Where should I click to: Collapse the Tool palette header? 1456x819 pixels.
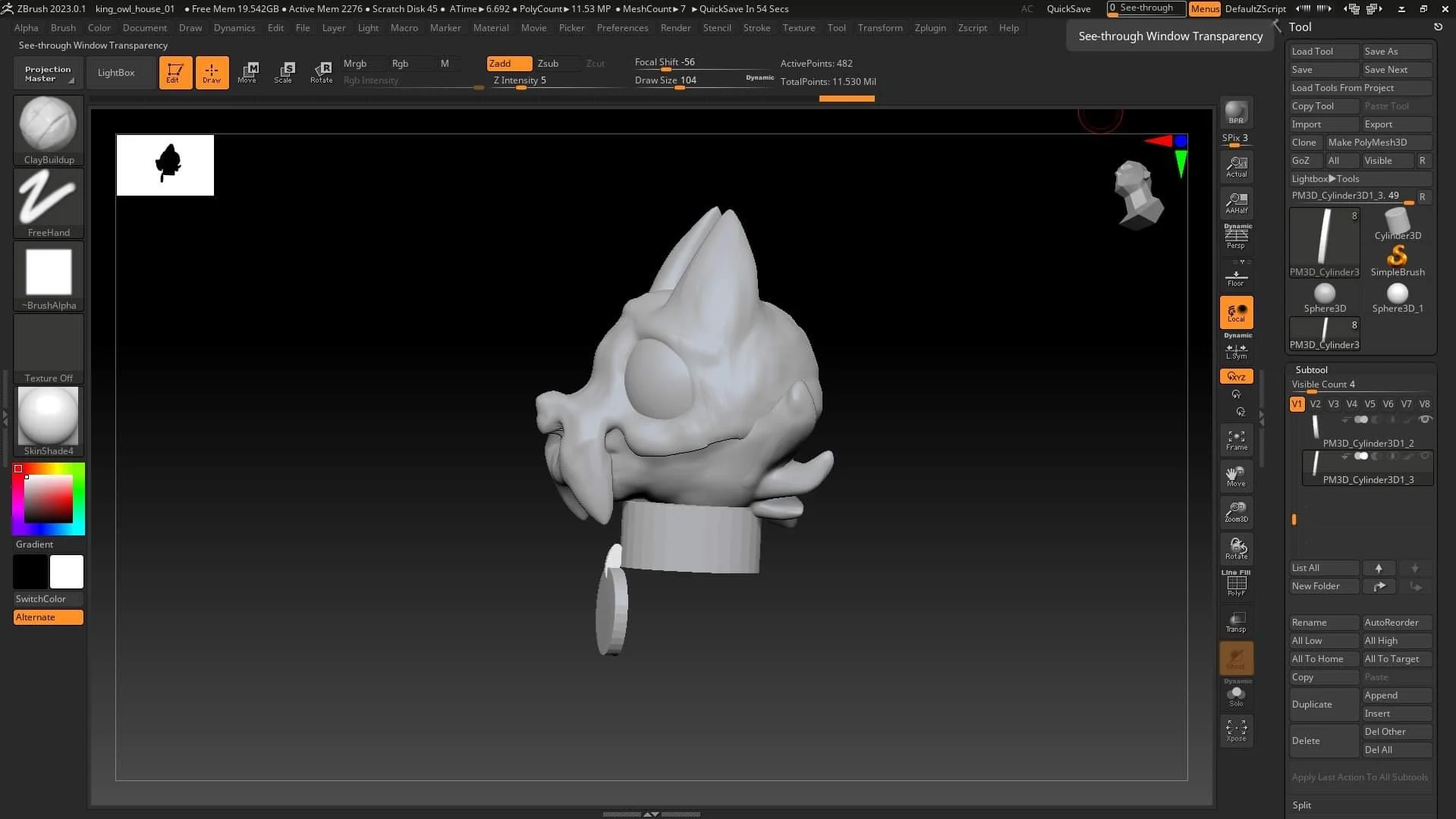click(x=1300, y=27)
